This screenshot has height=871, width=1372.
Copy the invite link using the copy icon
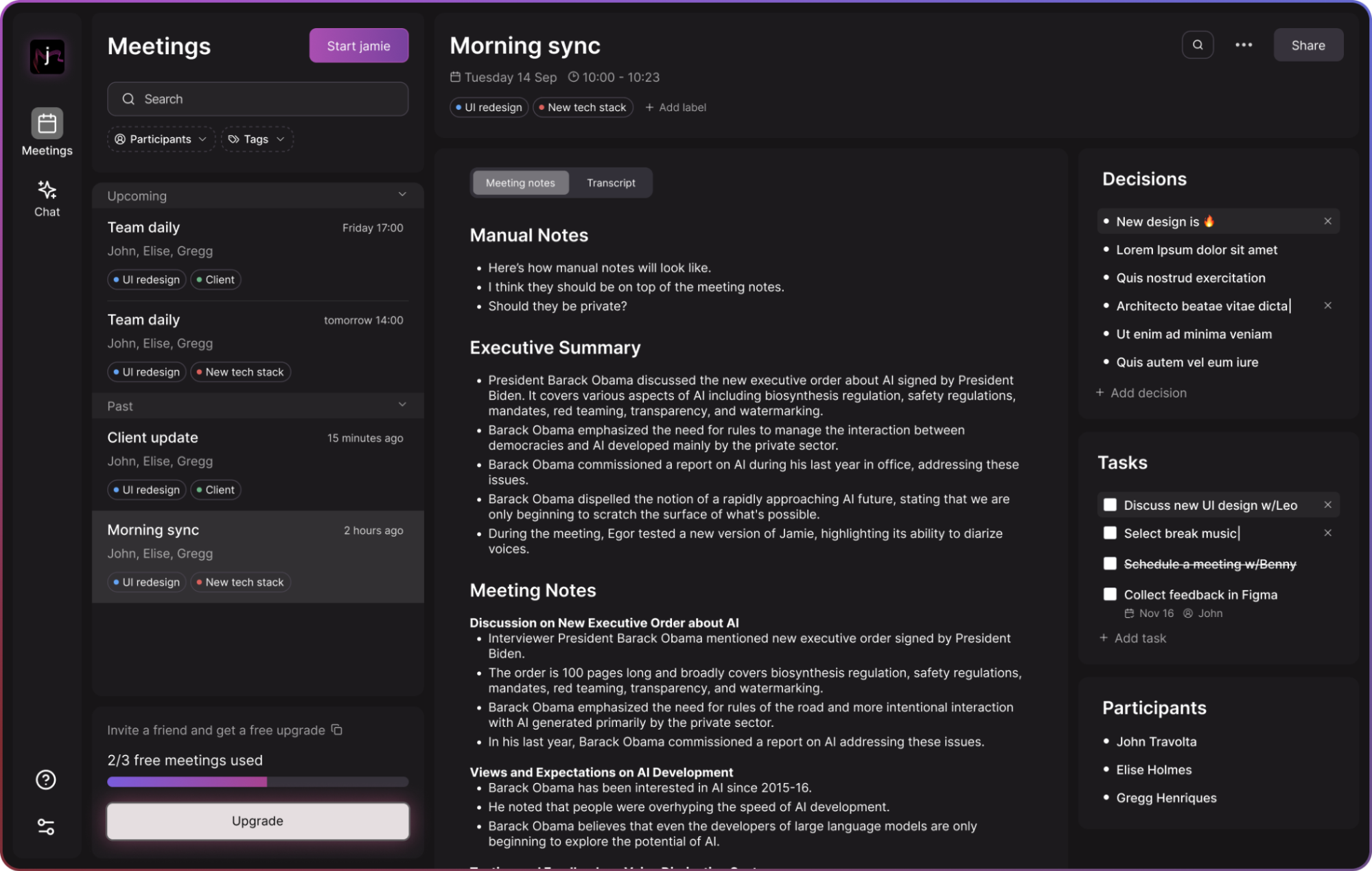(x=336, y=730)
